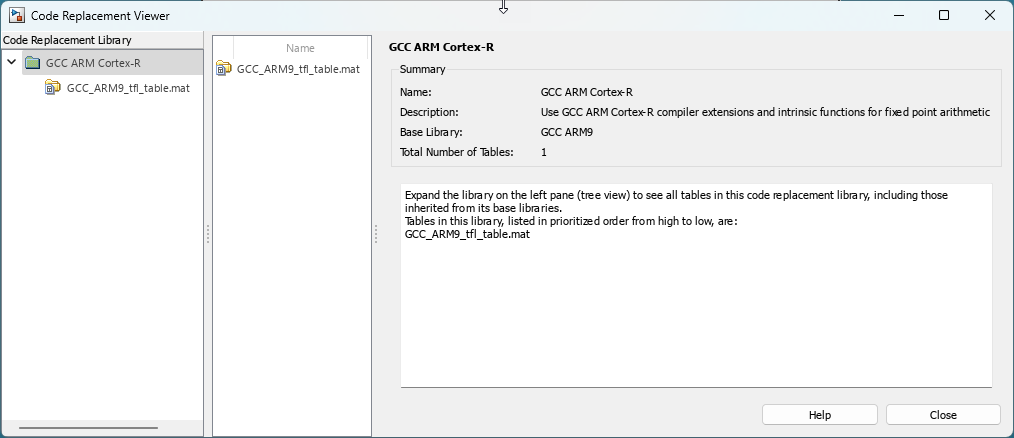This screenshot has width=1014, height=438.
Task: Click the Base Library value GCC ARM9
Action: point(566,132)
